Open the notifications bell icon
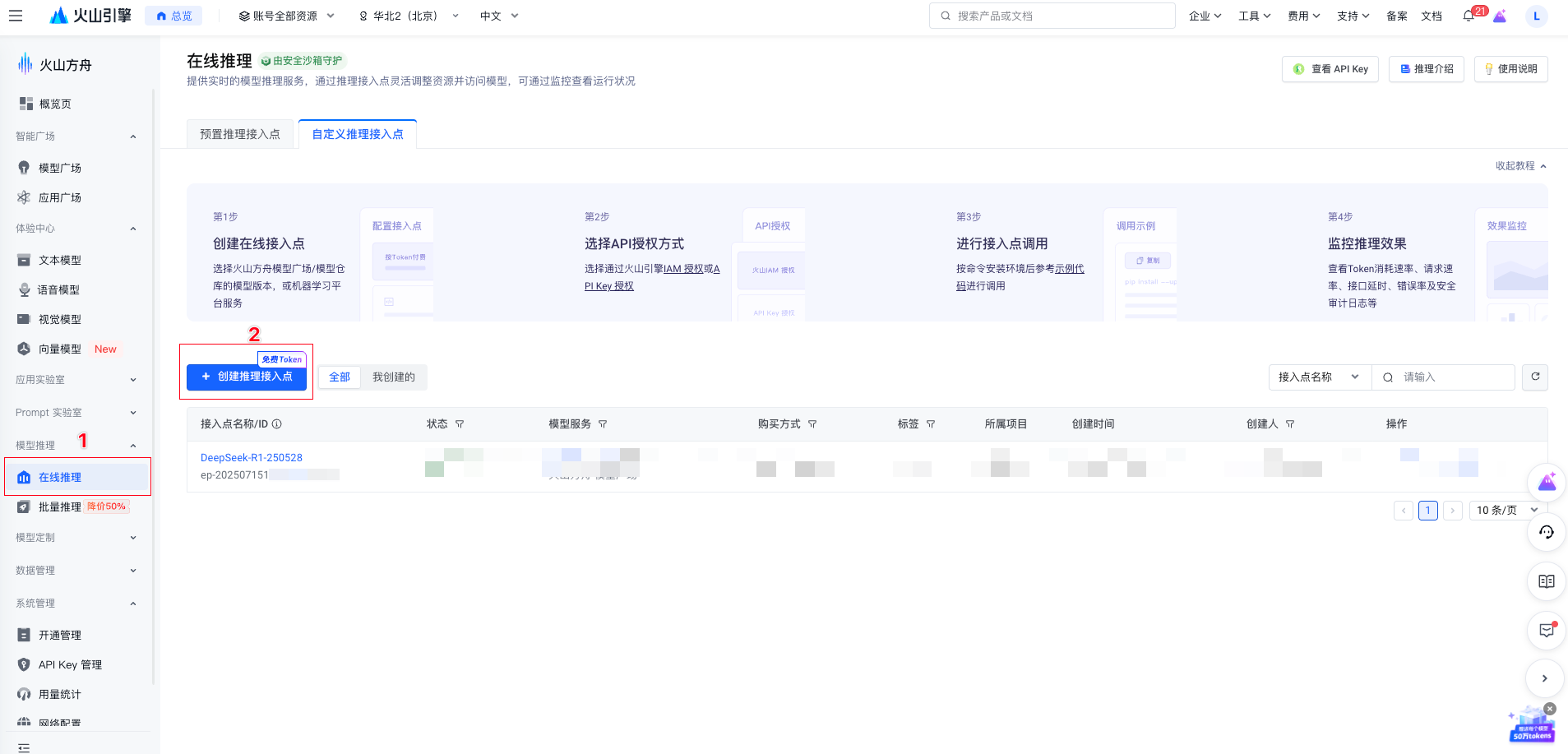1568x754 pixels. (1469, 16)
